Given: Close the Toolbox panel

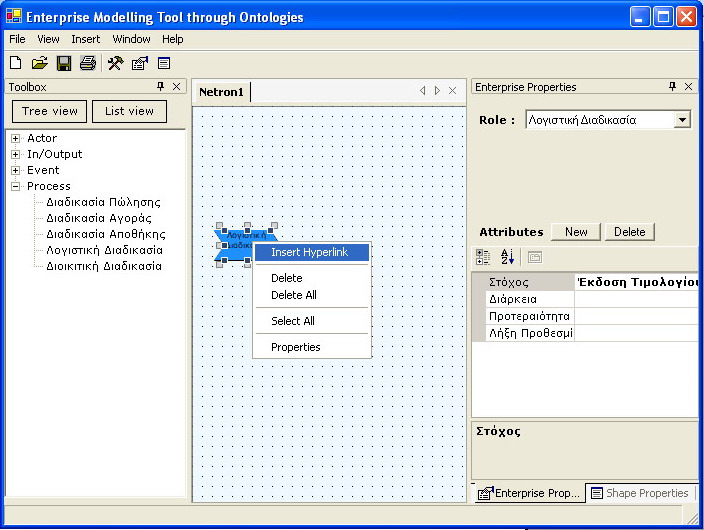Looking at the screenshot, I should pyautogui.click(x=176, y=86).
